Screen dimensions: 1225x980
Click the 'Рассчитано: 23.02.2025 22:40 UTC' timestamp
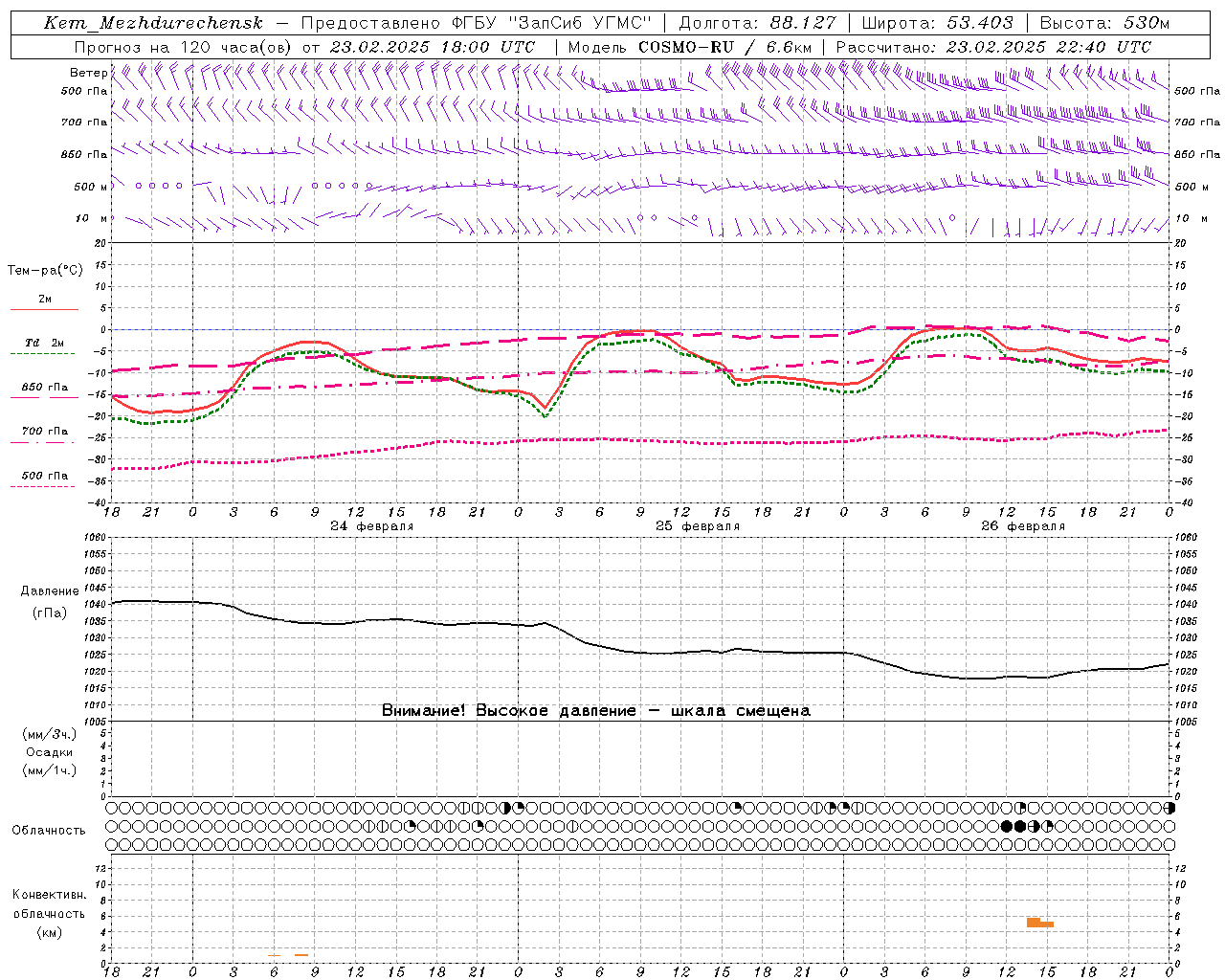pyautogui.click(x=993, y=47)
